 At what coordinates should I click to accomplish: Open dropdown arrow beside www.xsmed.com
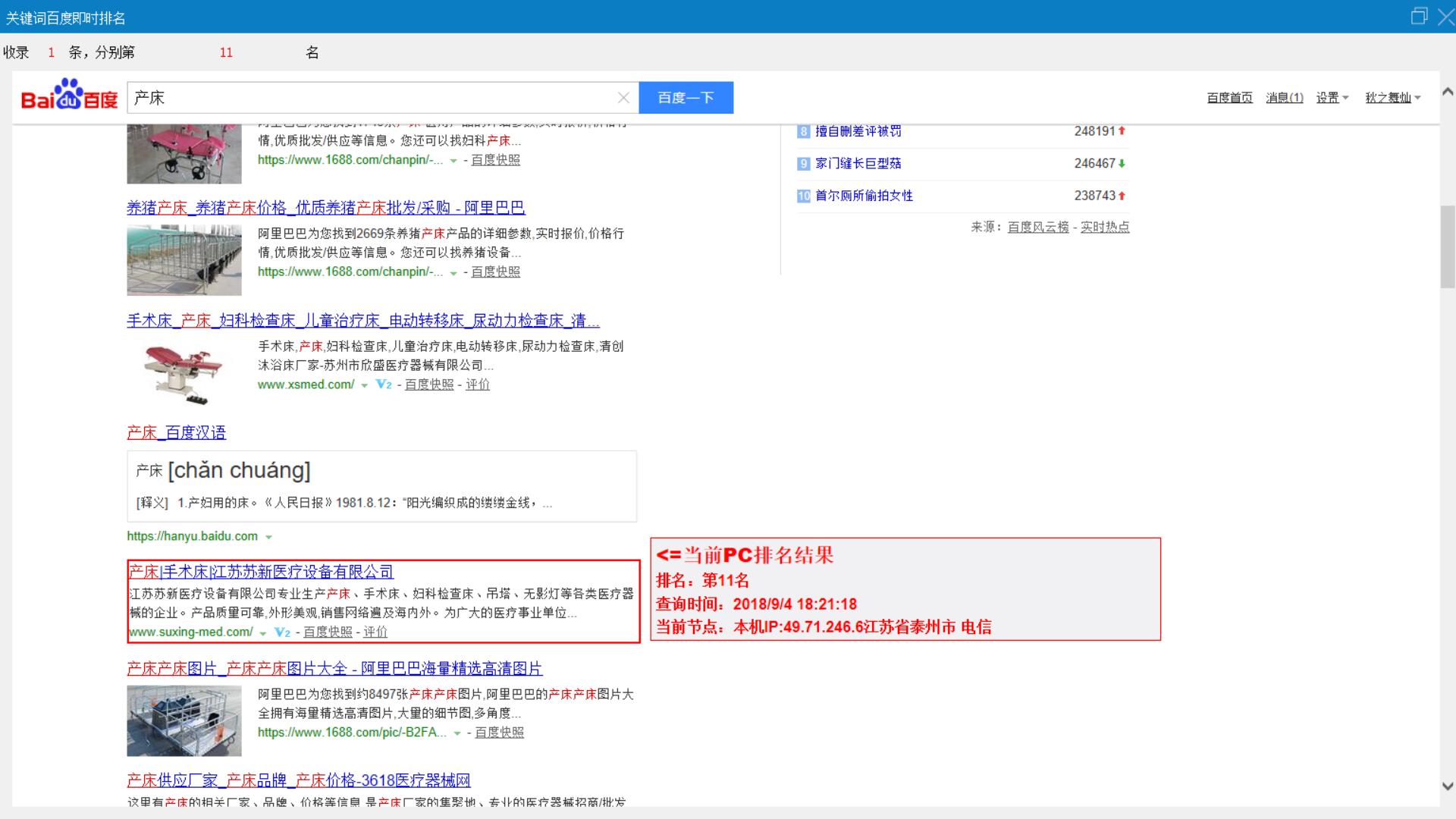coord(365,385)
